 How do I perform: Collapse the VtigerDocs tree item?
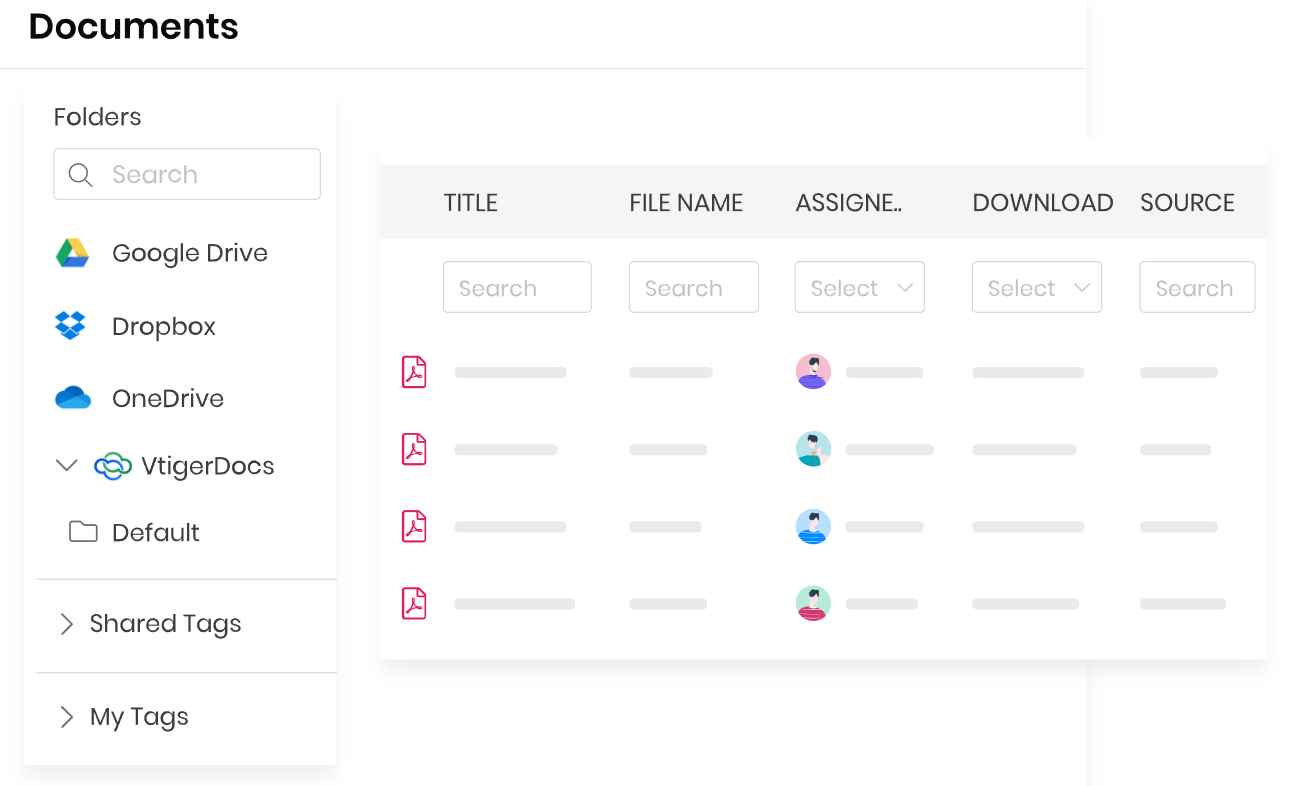66,465
